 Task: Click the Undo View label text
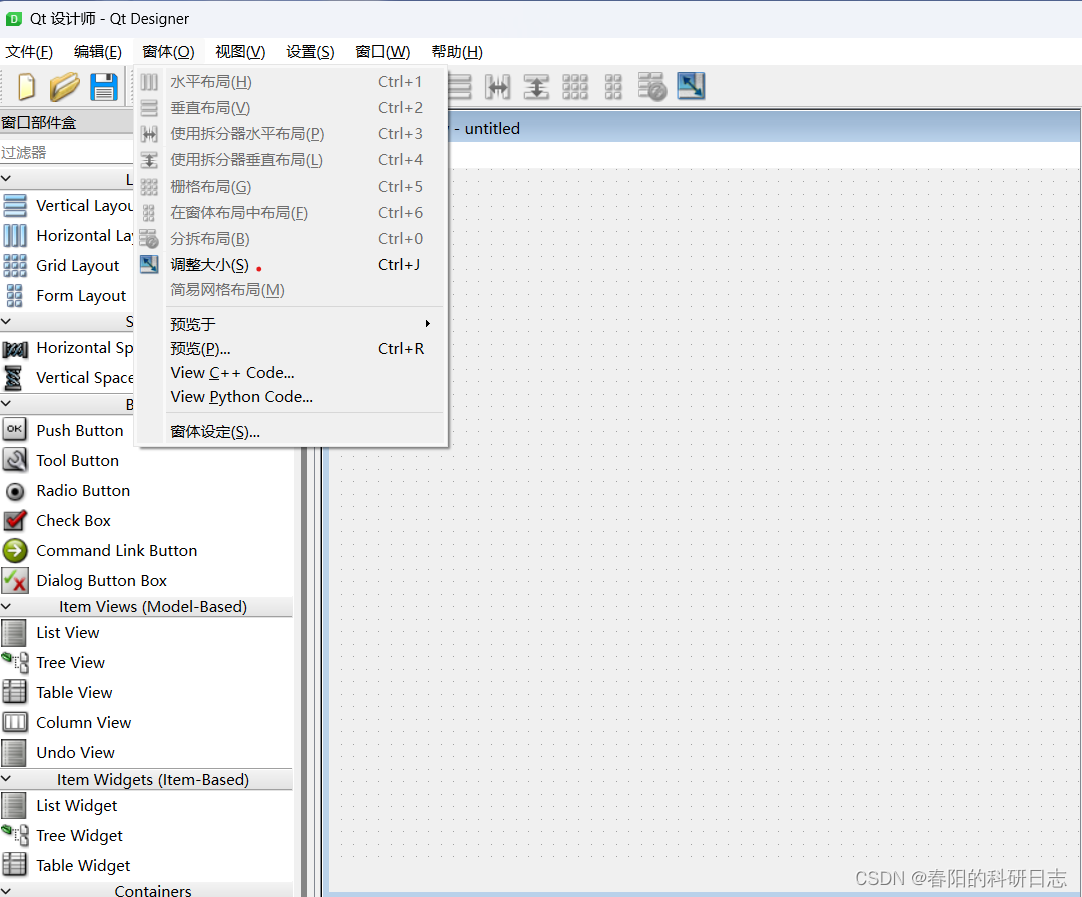point(75,753)
